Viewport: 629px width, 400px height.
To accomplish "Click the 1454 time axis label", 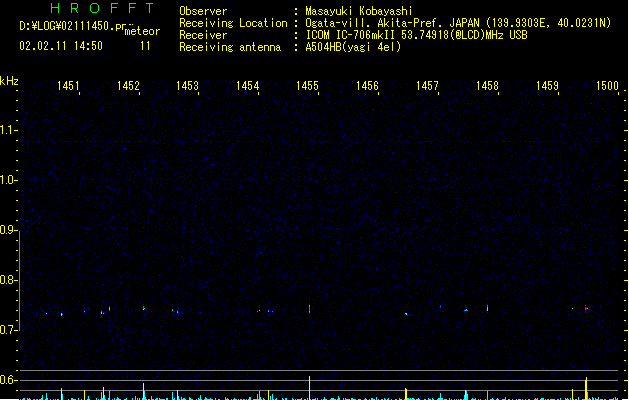I will 248,86.
